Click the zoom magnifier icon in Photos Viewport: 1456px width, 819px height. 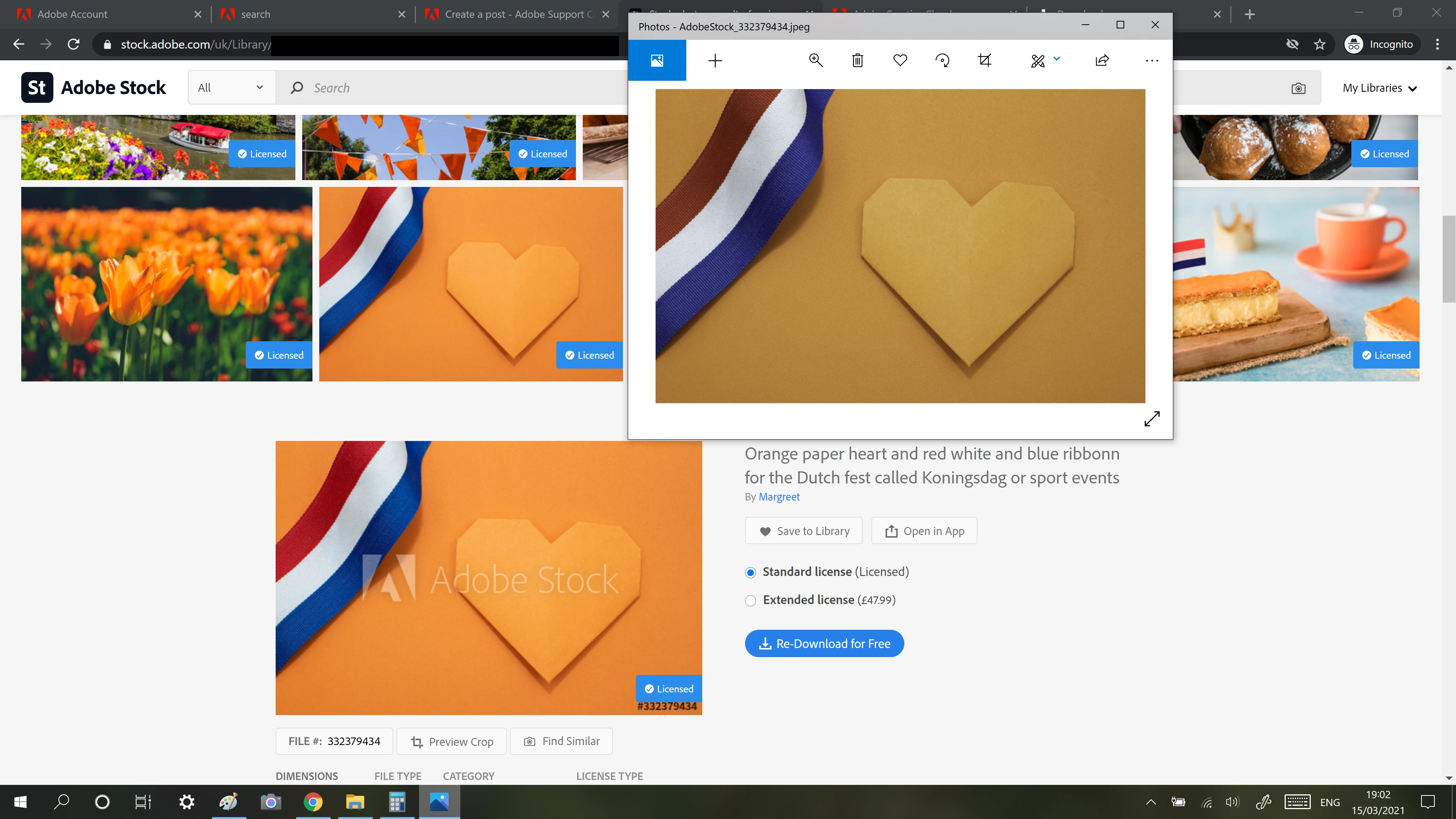pyautogui.click(x=816, y=60)
